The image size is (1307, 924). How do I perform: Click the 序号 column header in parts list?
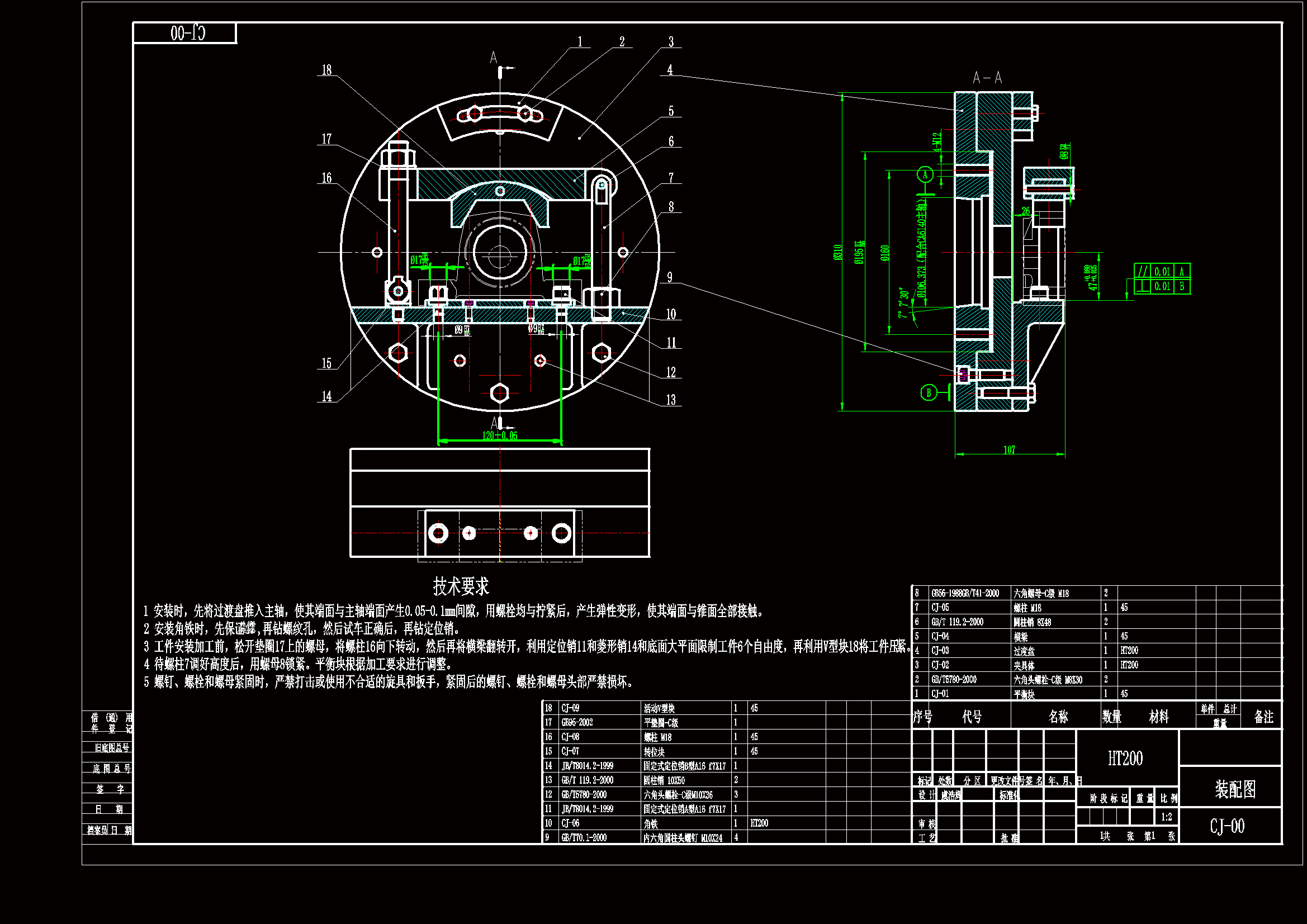tap(922, 717)
